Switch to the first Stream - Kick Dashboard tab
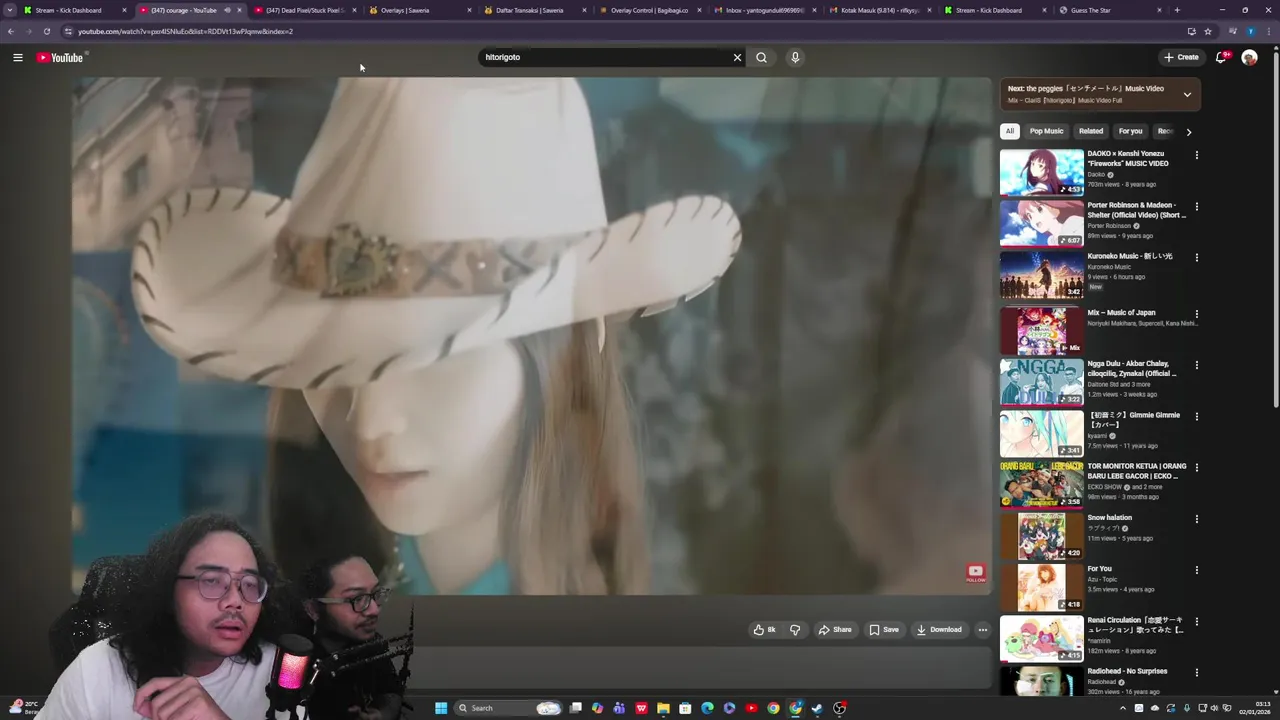The width and height of the screenshot is (1280, 720). coord(76,10)
